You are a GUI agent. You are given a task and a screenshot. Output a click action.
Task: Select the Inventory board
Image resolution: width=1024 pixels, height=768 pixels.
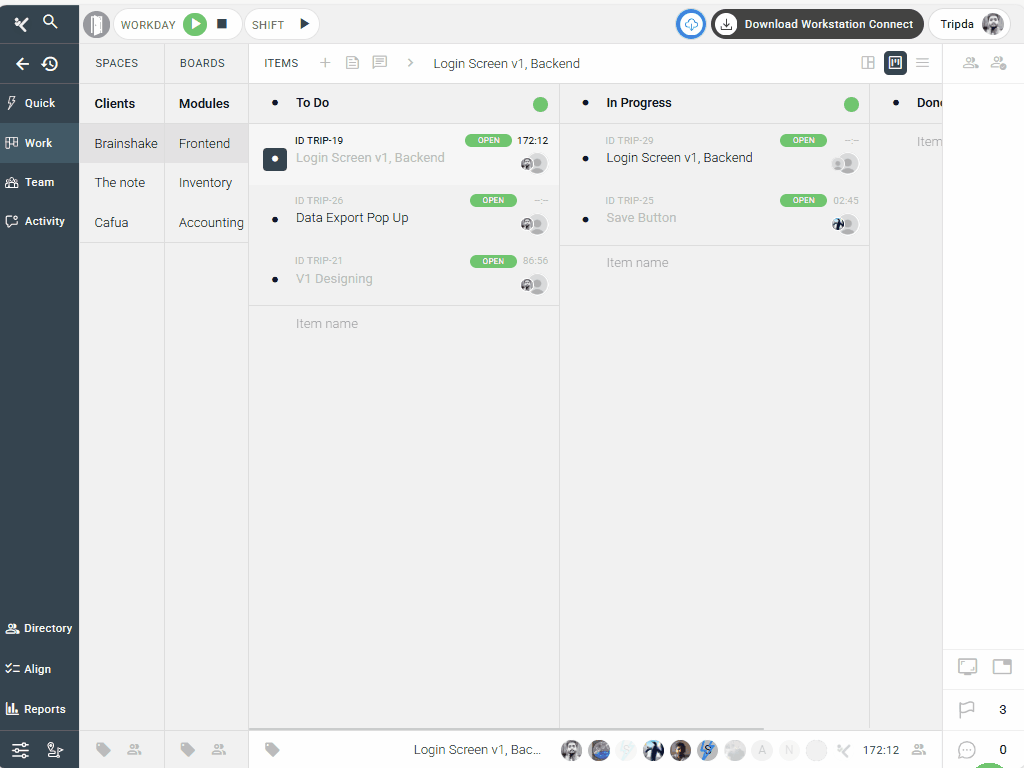(205, 183)
